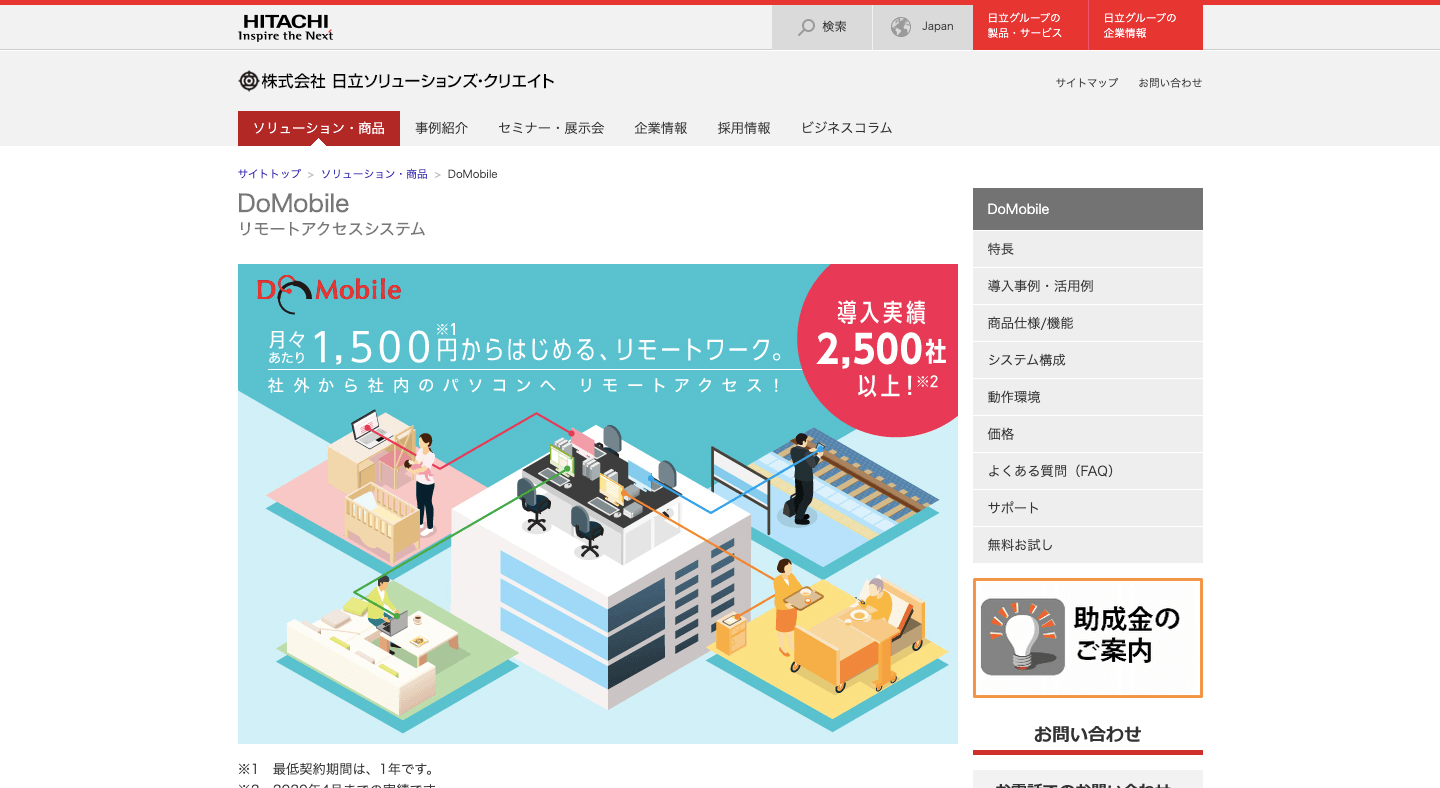Open 動作環境 in the sidebar
The width and height of the screenshot is (1440, 788).
point(1088,397)
